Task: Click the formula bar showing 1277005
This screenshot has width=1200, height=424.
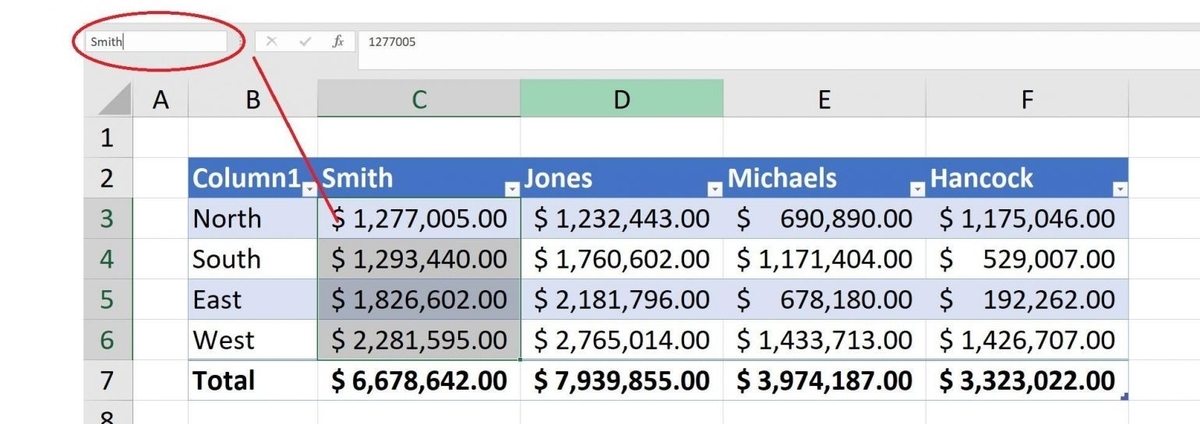Action: pyautogui.click(x=700, y=42)
